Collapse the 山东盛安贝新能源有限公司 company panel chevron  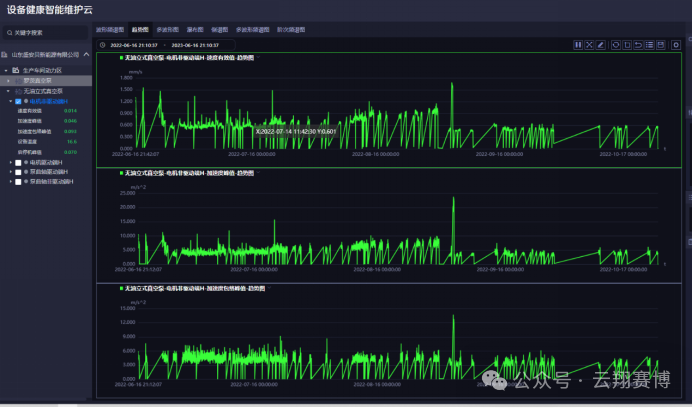86,54
